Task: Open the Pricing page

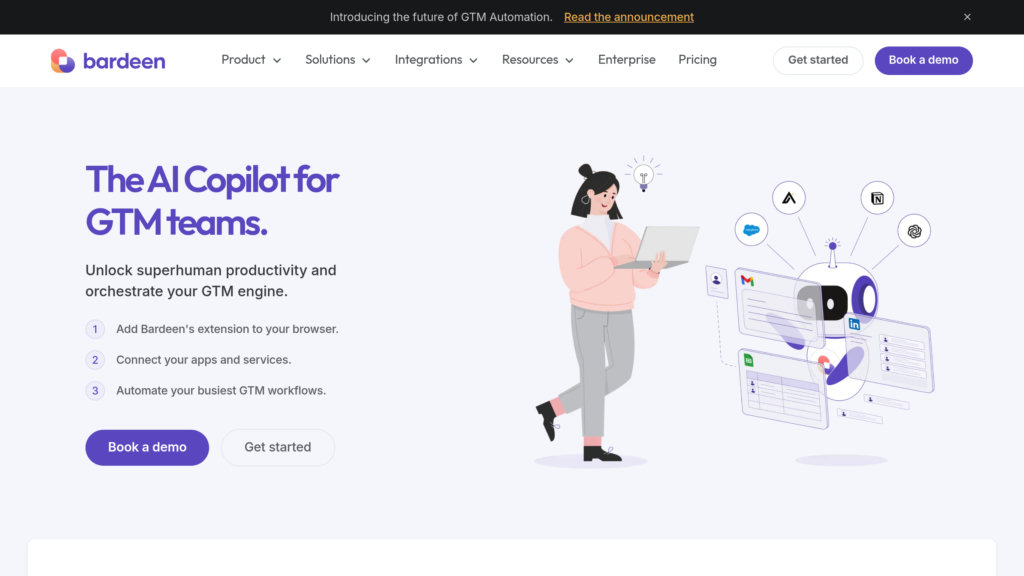Action: coord(697,60)
